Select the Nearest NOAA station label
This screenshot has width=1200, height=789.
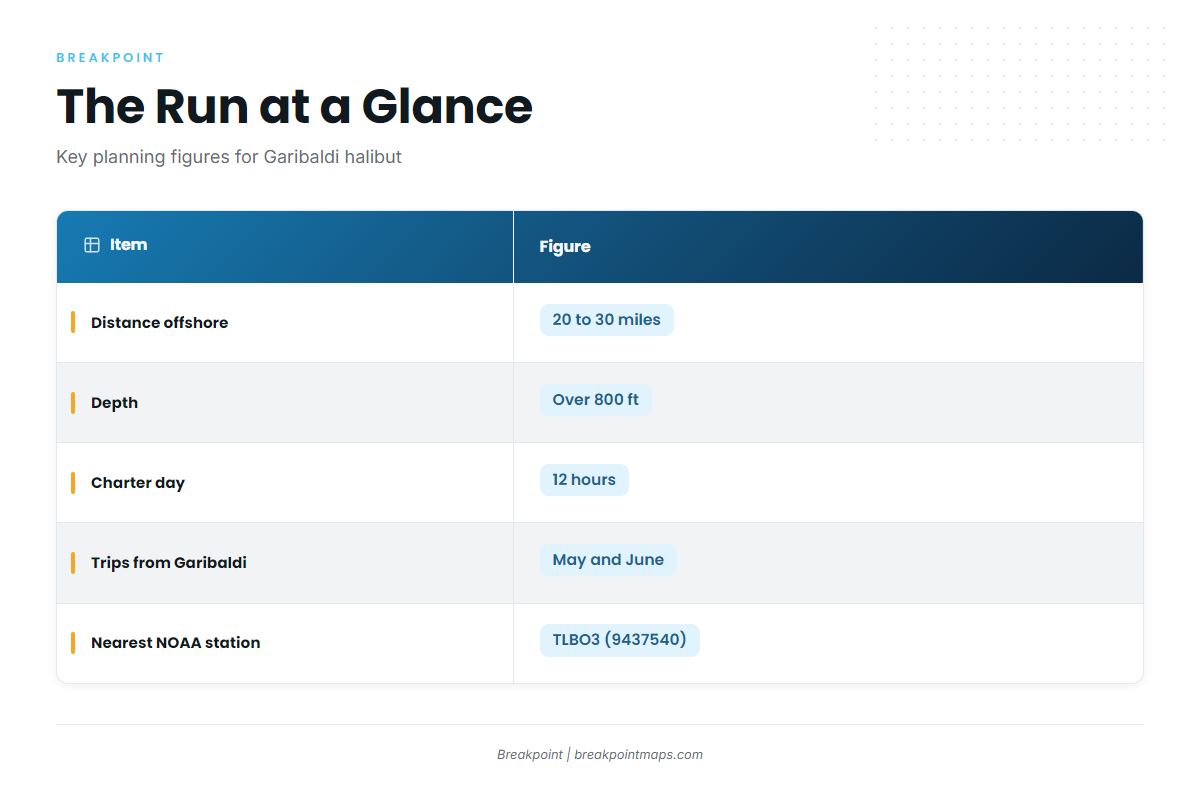[x=176, y=643]
